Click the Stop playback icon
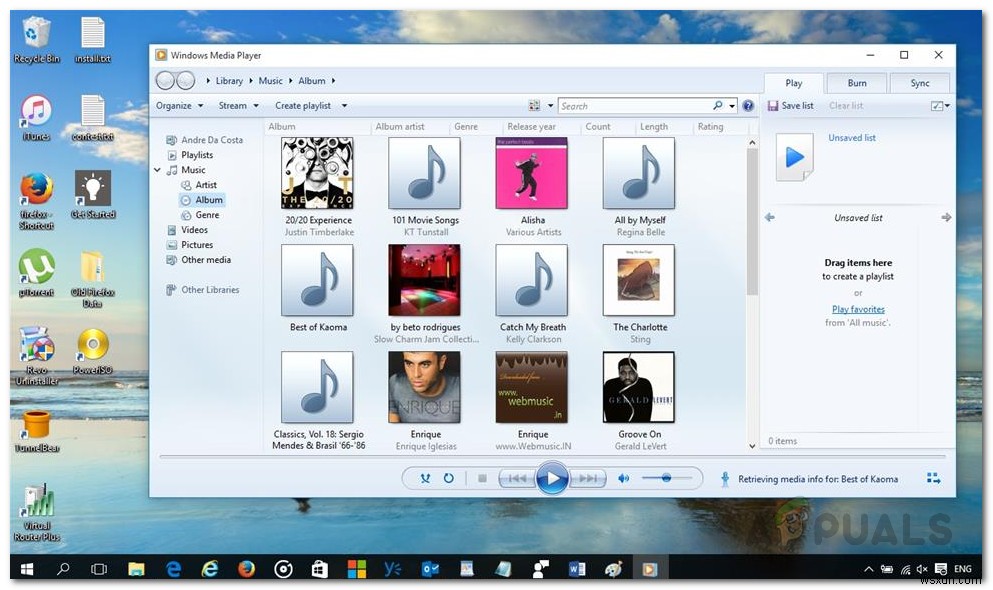Viewport: 993px width, 590px height. click(x=483, y=478)
